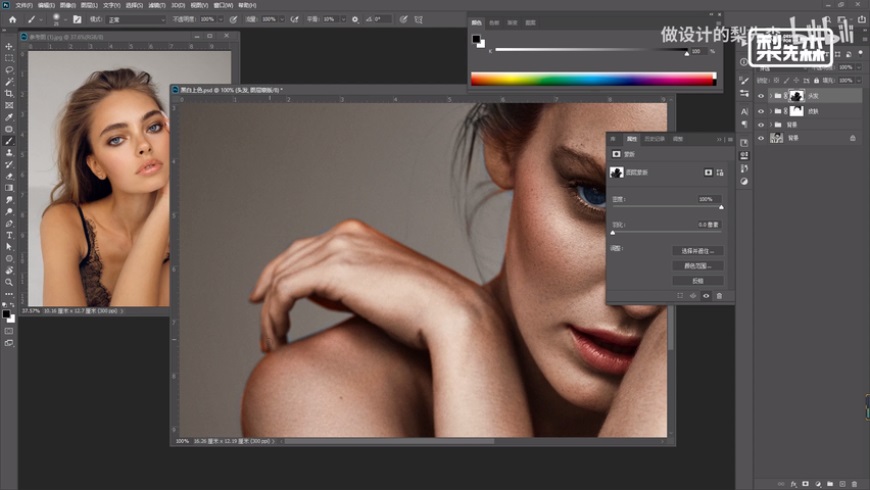The image size is (870, 490).
Task: Delete mask using trash icon in Properties
Action: coord(719,296)
